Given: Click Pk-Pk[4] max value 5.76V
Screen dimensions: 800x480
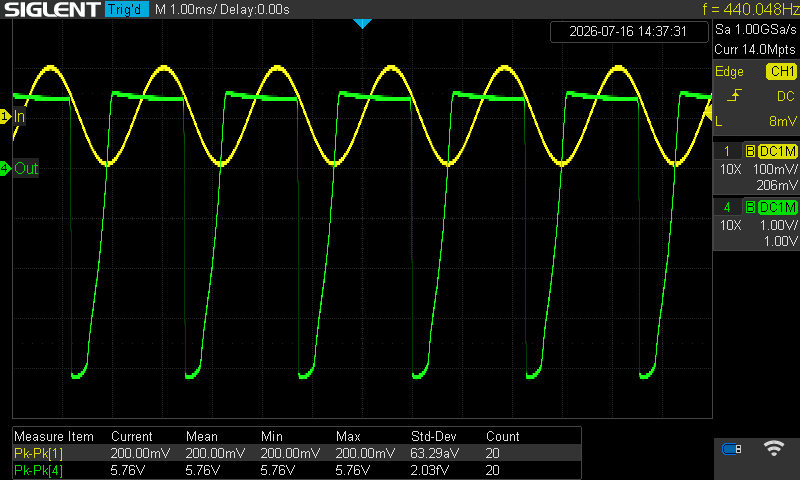Looking at the screenshot, I should pos(353,470).
